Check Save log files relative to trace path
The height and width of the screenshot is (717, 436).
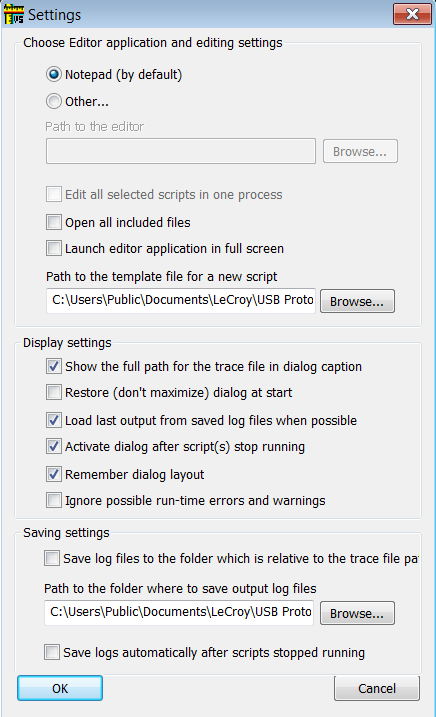point(52,558)
